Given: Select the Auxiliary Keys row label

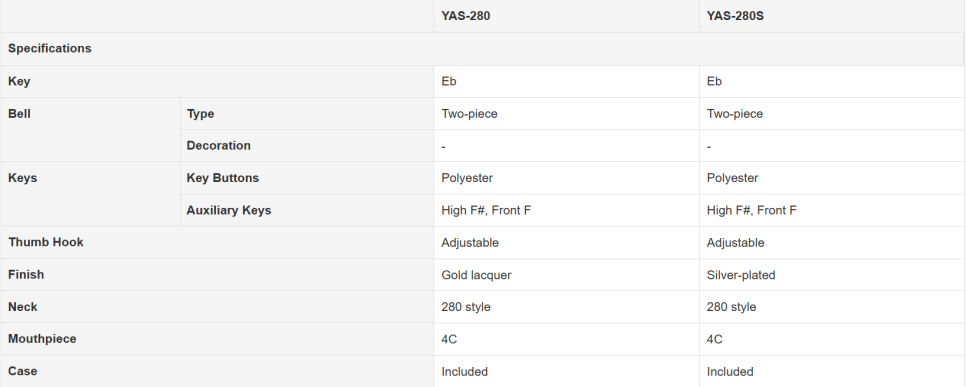Looking at the screenshot, I should tap(229, 210).
